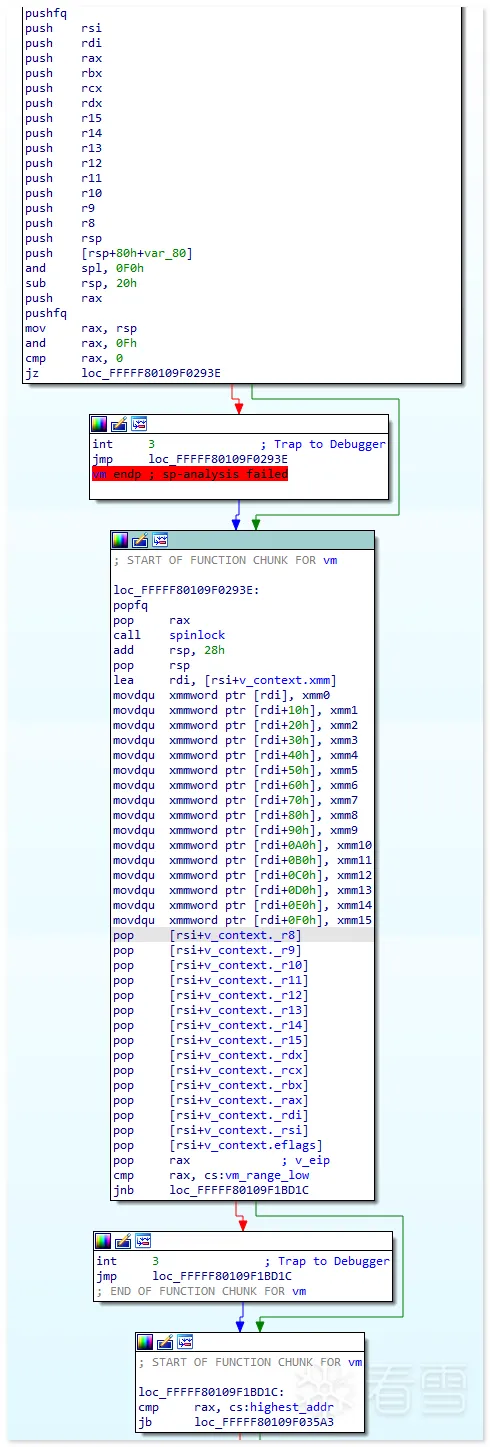Click 'jz loc_FFFFF80109F0293E' instruction
The width and height of the screenshot is (490, 1447).
coord(123,373)
